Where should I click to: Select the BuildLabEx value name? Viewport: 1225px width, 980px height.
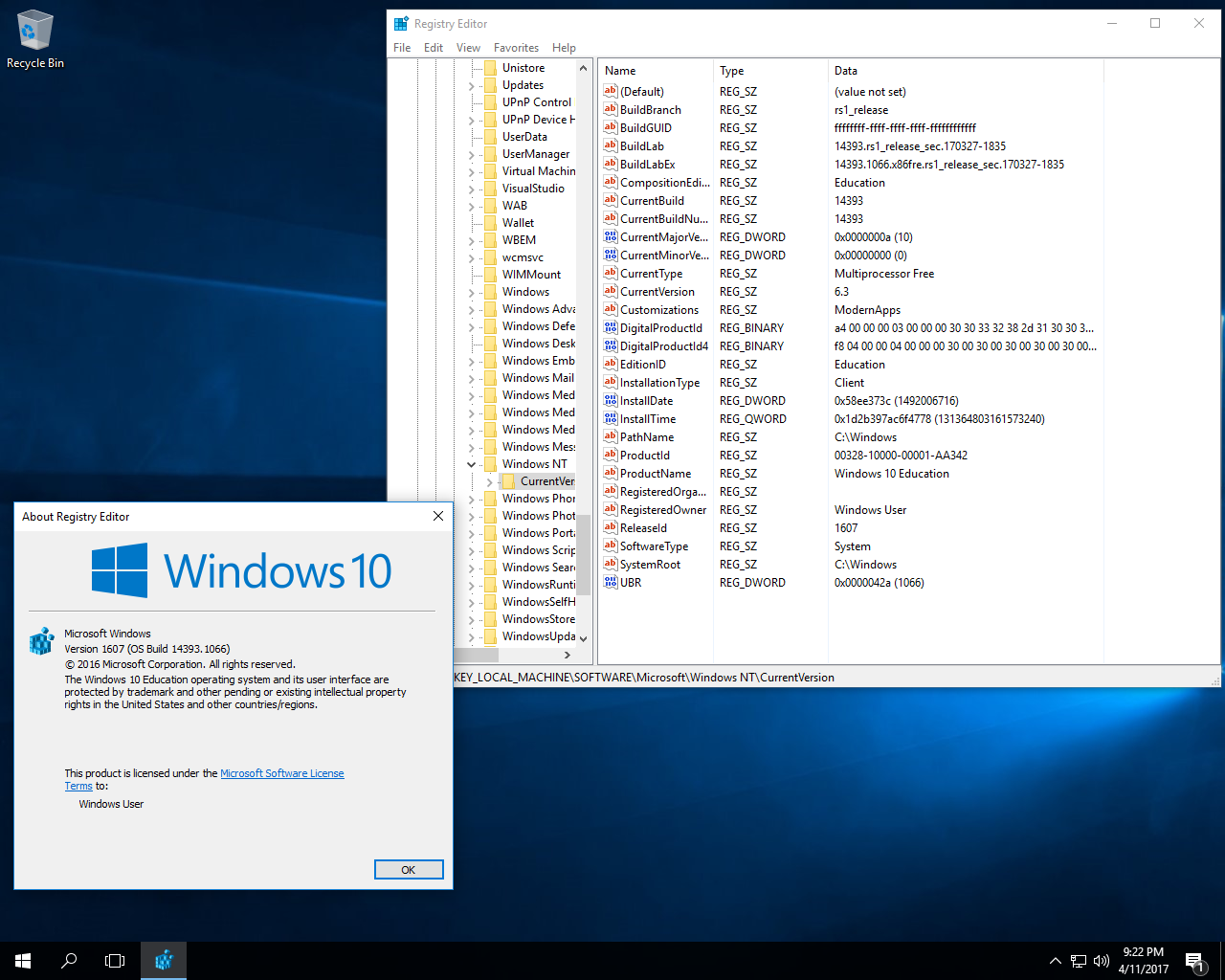click(647, 164)
